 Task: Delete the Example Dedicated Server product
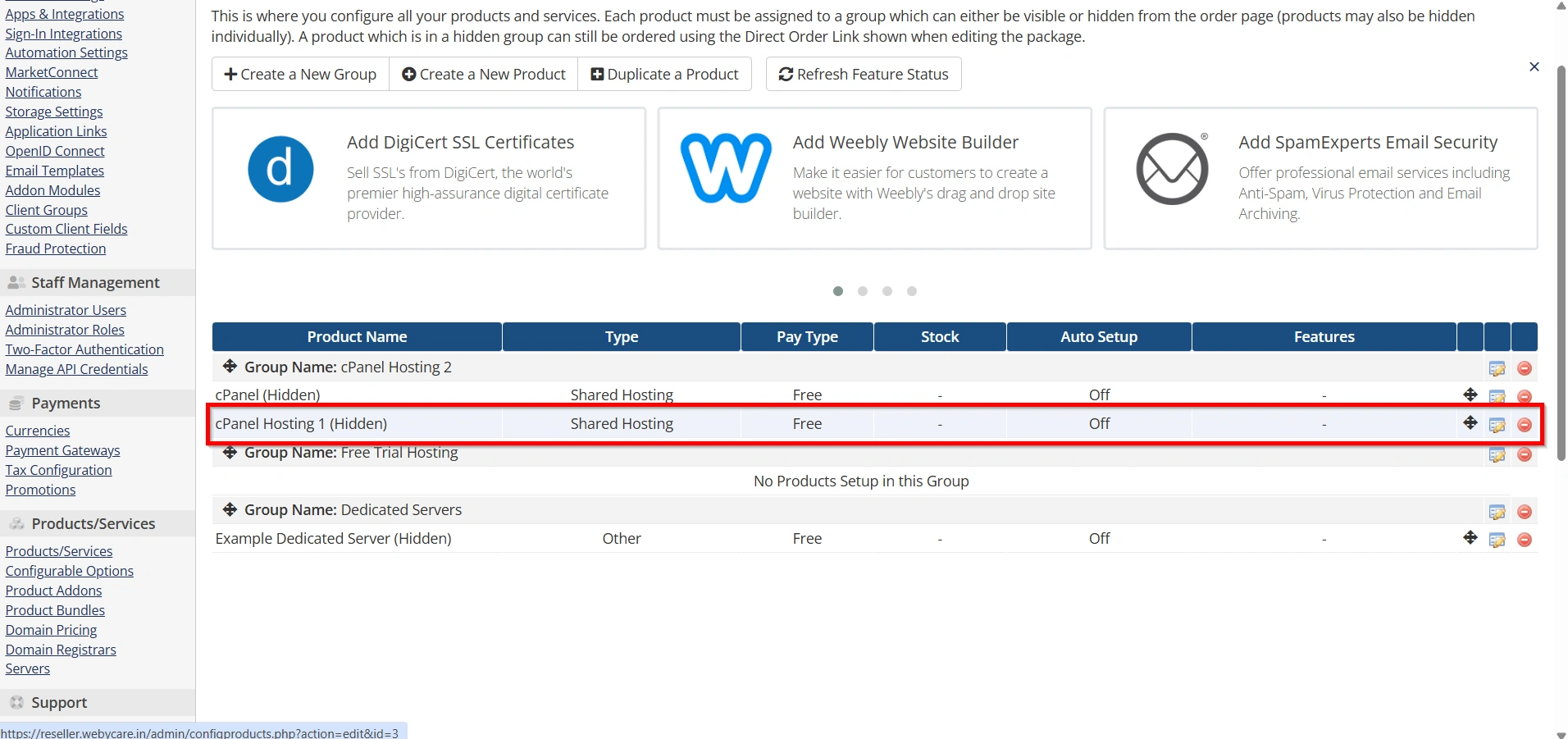pyautogui.click(x=1525, y=540)
